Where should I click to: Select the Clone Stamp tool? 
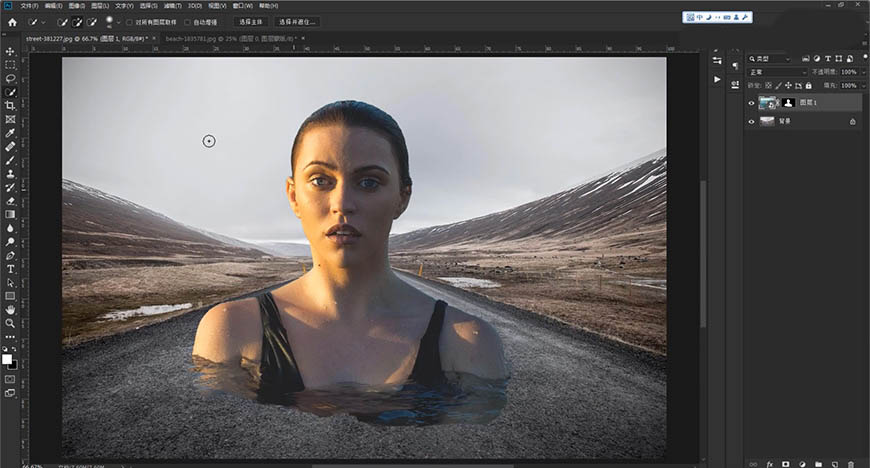pyautogui.click(x=10, y=174)
